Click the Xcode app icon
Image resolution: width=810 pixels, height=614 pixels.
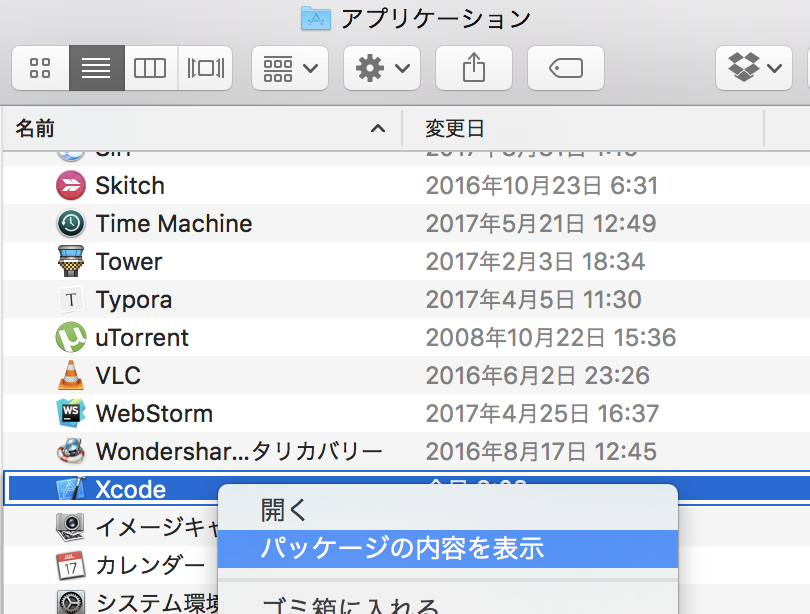pyautogui.click(x=71, y=489)
